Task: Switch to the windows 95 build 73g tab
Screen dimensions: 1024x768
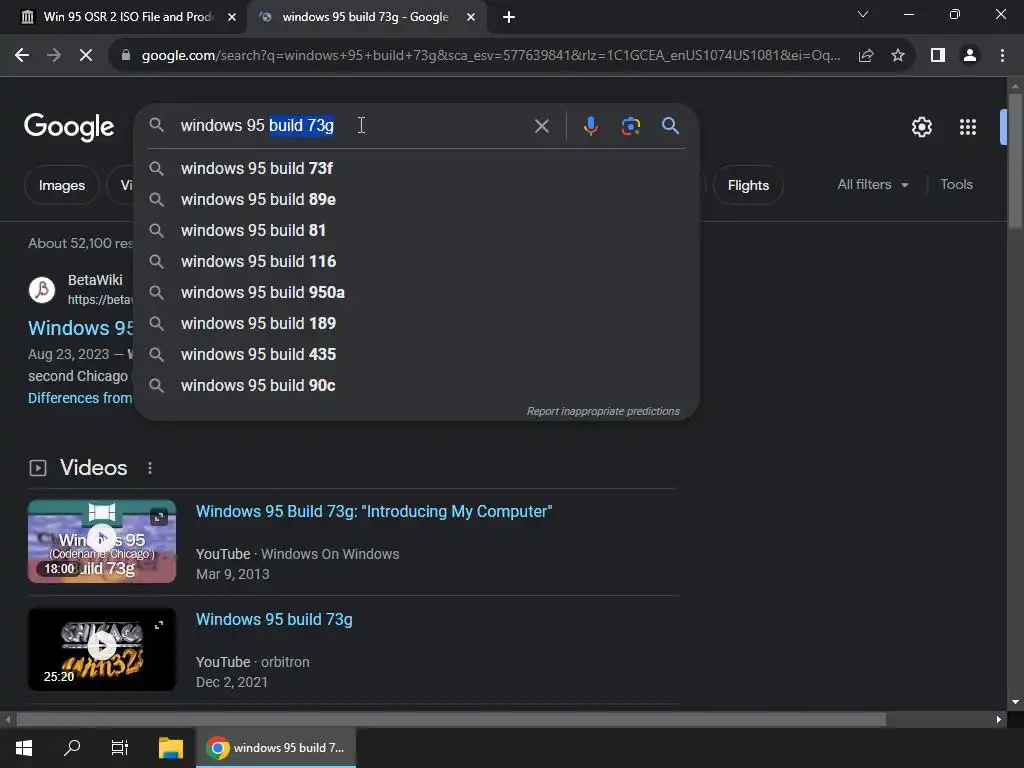Action: [366, 17]
